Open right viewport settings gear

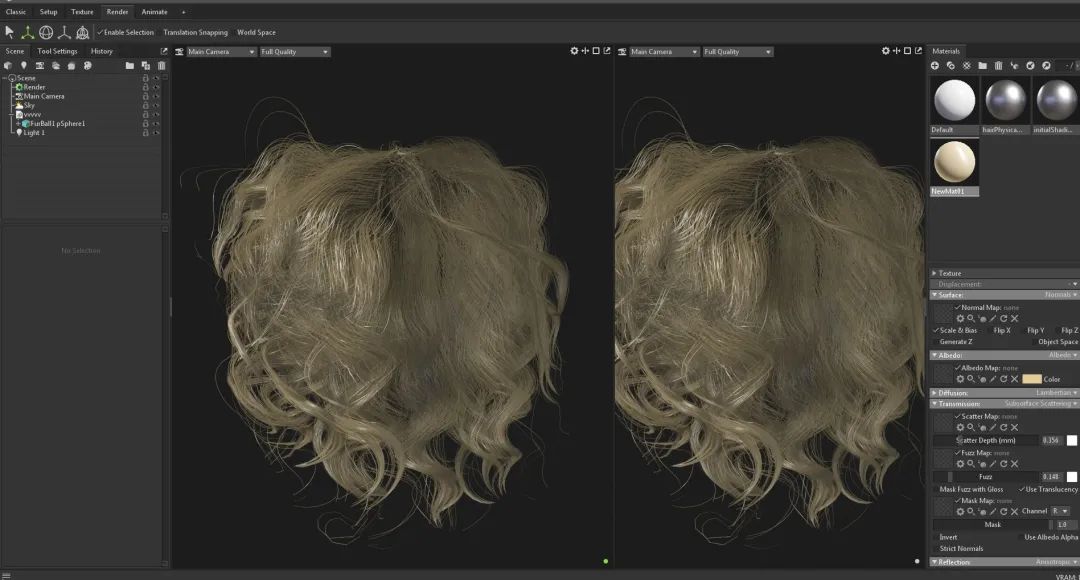pyautogui.click(x=886, y=51)
